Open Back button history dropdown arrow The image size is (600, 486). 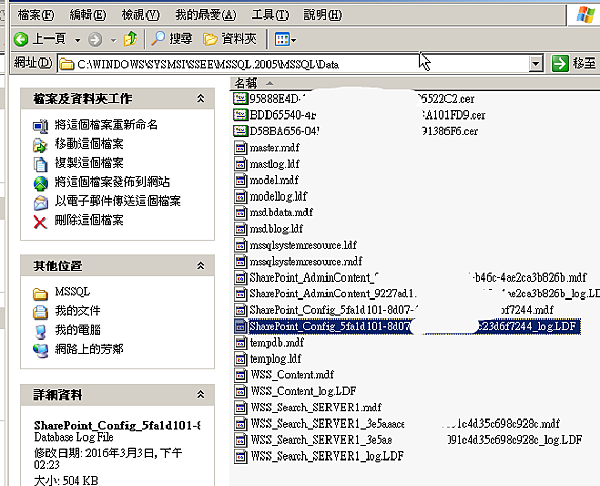78,40
